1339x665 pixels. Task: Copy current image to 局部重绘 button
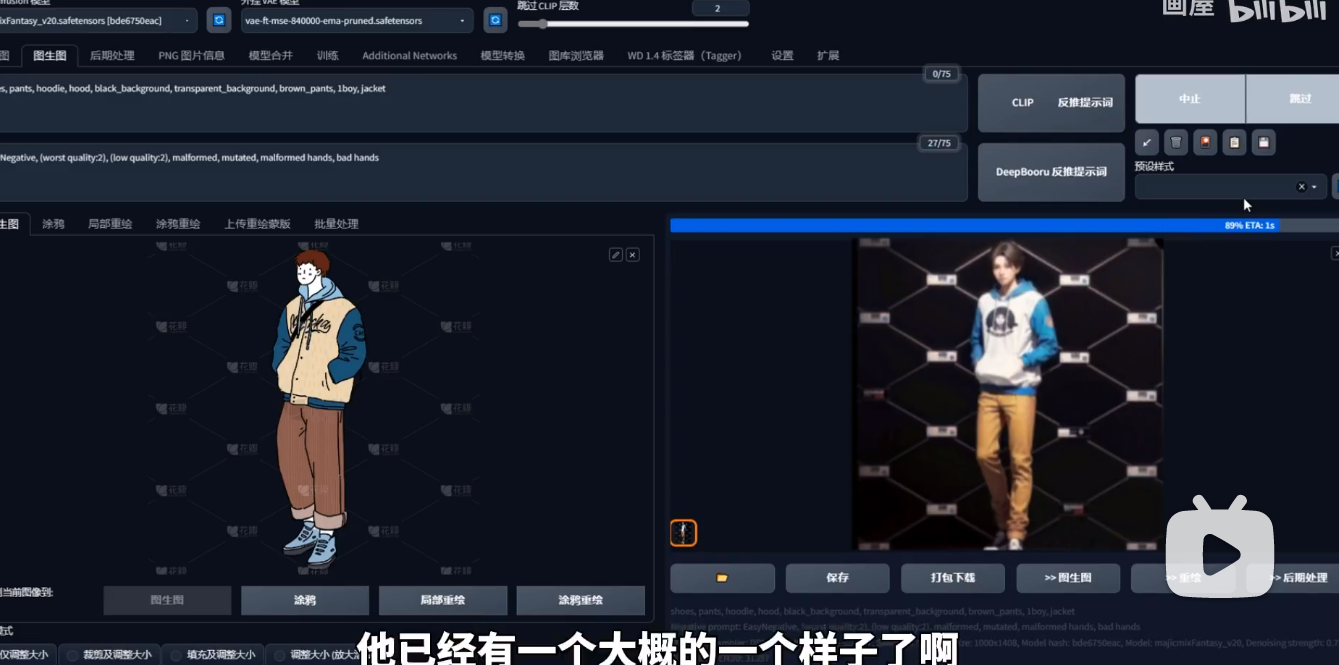point(443,600)
